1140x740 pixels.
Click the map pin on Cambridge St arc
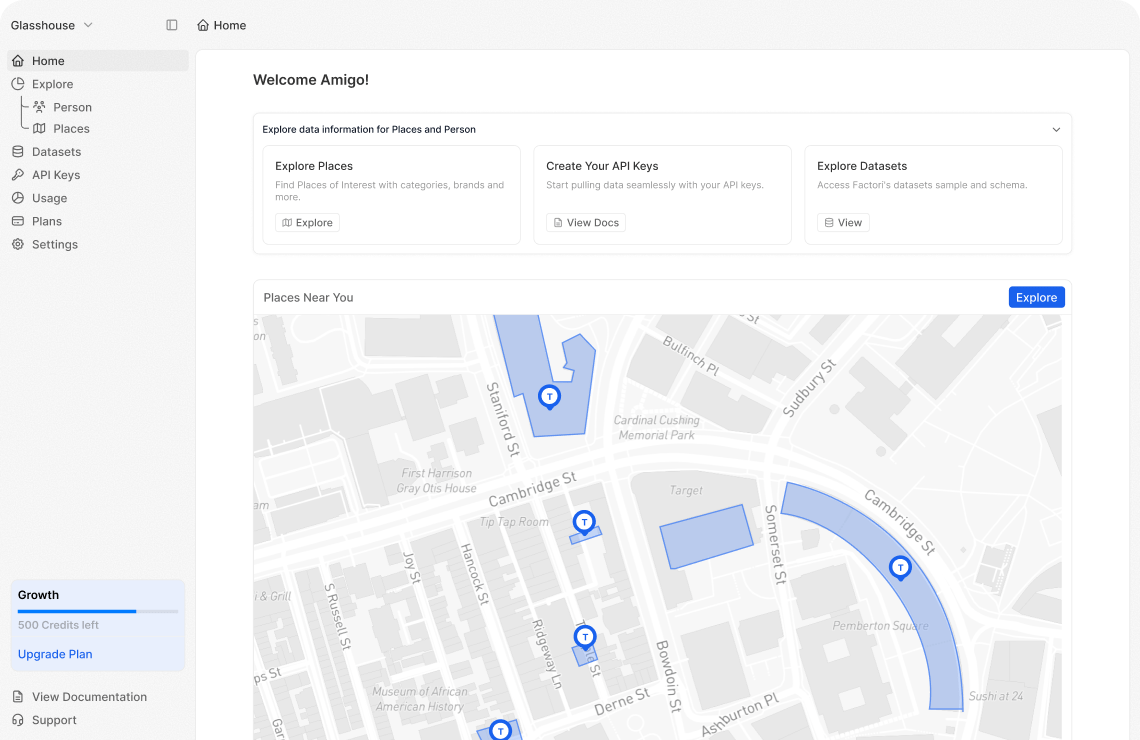pyautogui.click(x=900, y=568)
